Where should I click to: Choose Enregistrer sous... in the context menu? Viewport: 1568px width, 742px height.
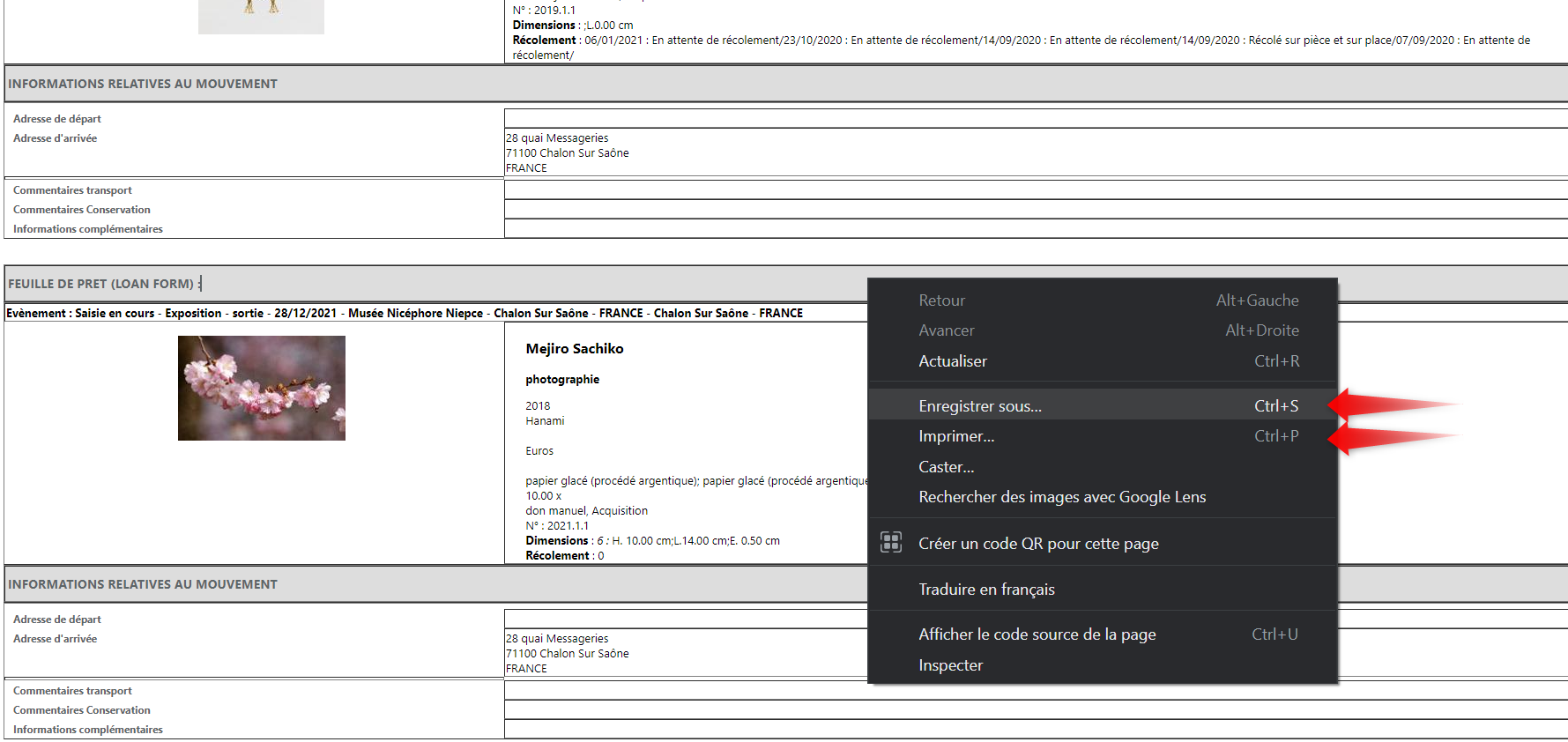click(979, 406)
